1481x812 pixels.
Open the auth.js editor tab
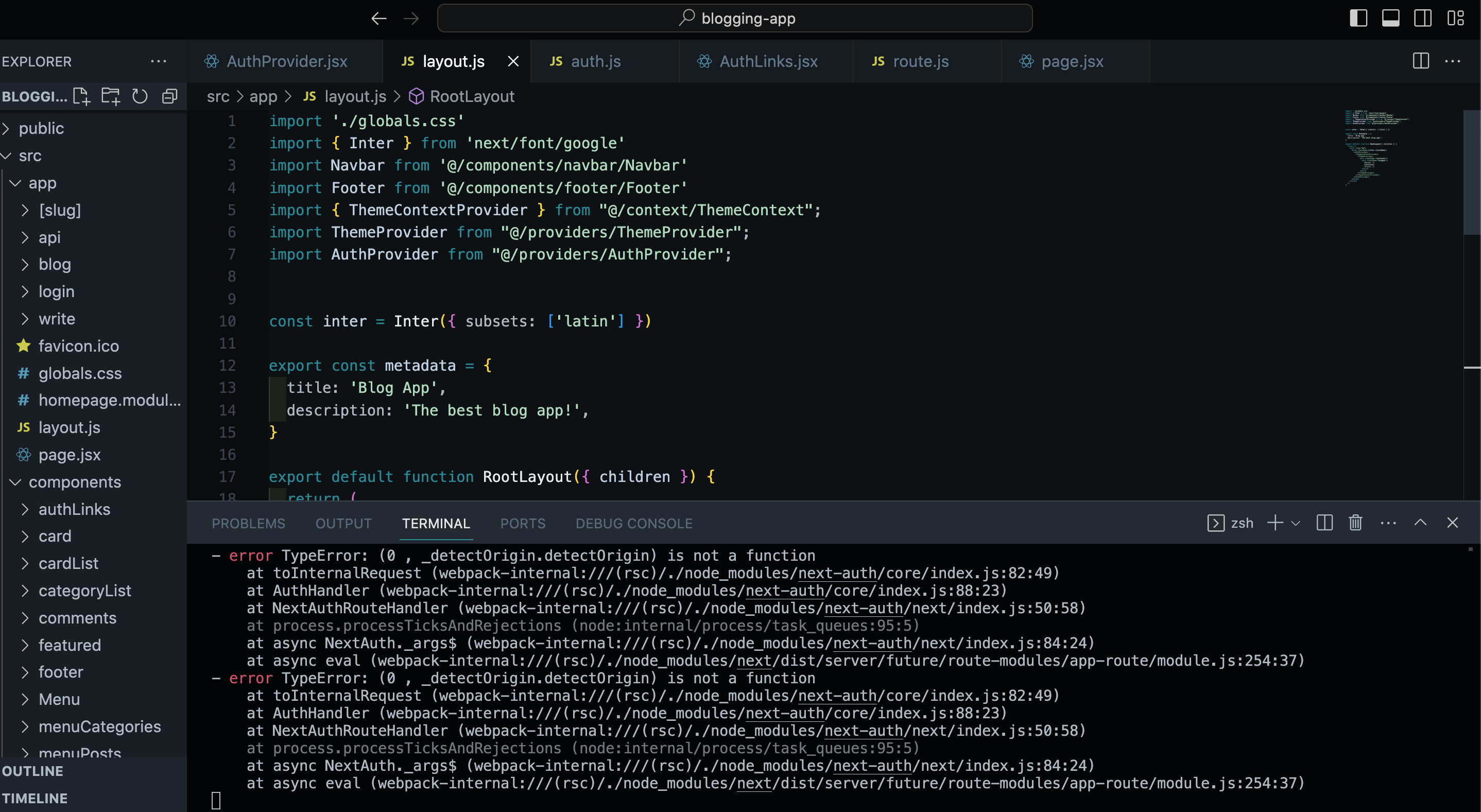point(595,61)
